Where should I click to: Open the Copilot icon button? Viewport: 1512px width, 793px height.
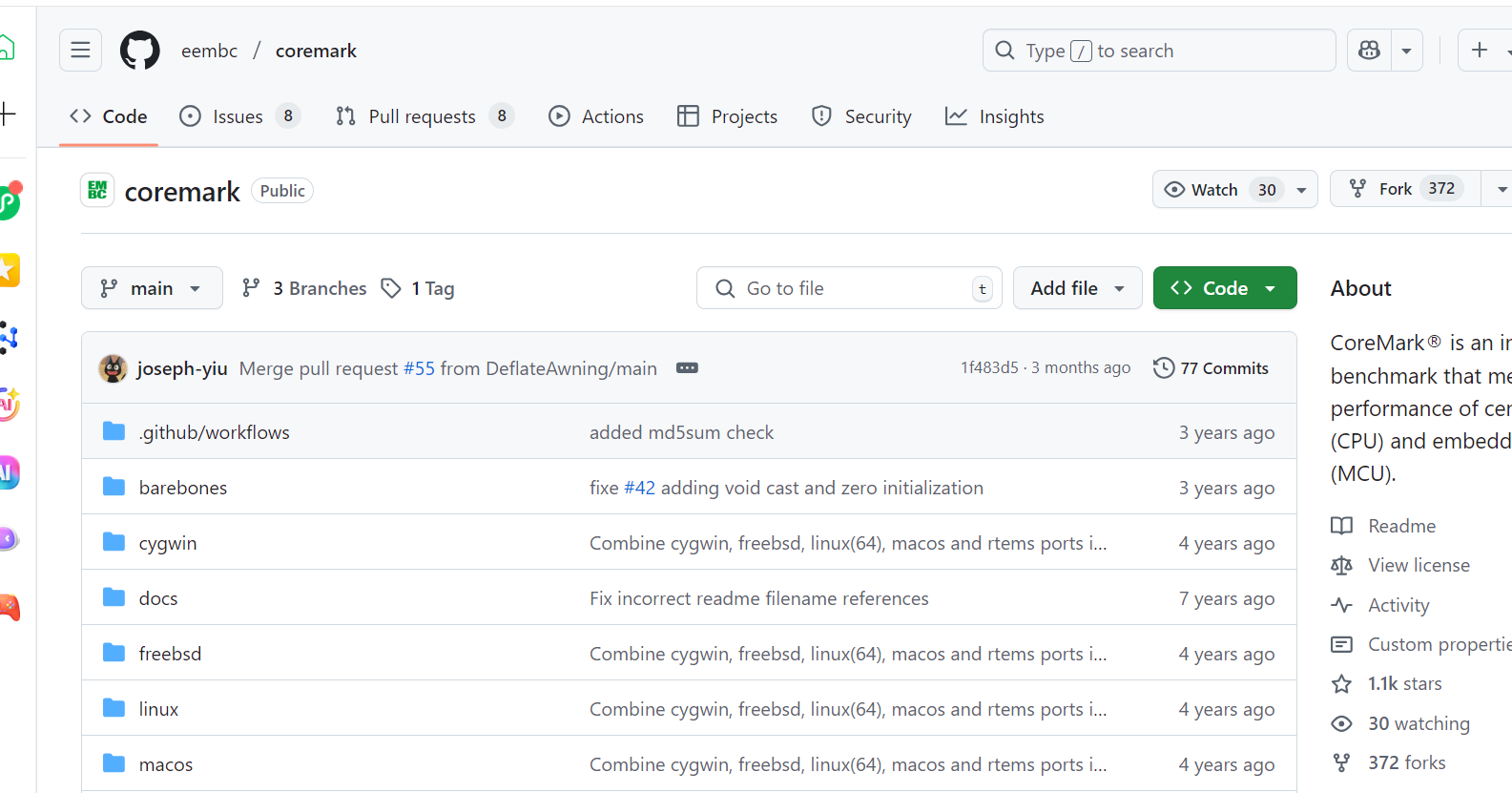click(1369, 51)
